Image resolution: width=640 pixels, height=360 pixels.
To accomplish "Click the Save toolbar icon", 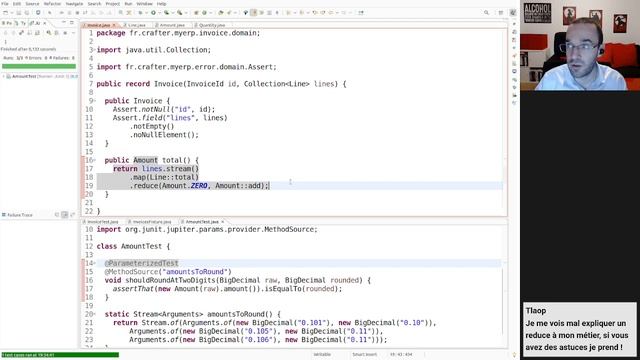I will 19,13.
